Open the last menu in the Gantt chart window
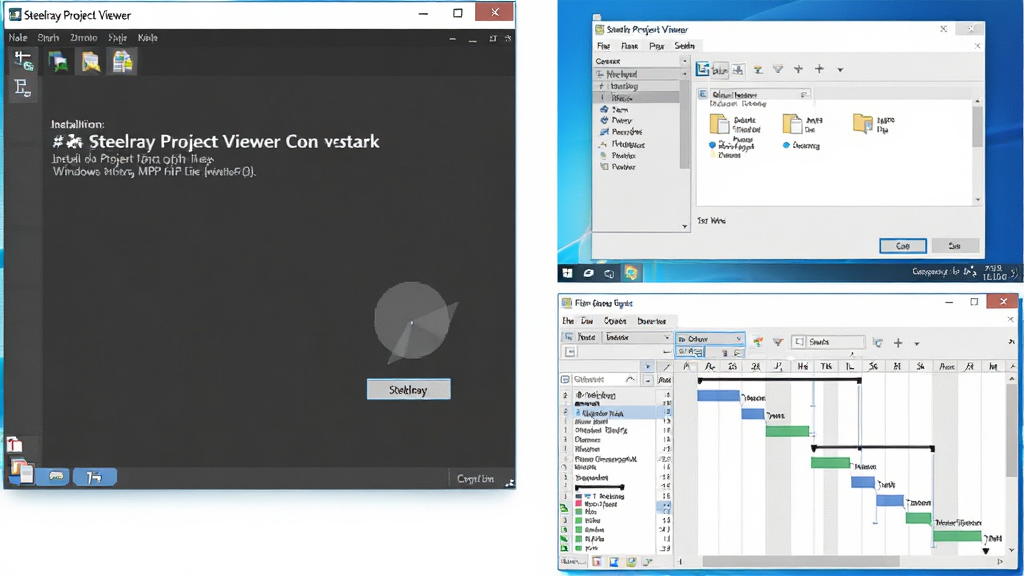The height and width of the screenshot is (576, 1024). pyautogui.click(x=652, y=321)
